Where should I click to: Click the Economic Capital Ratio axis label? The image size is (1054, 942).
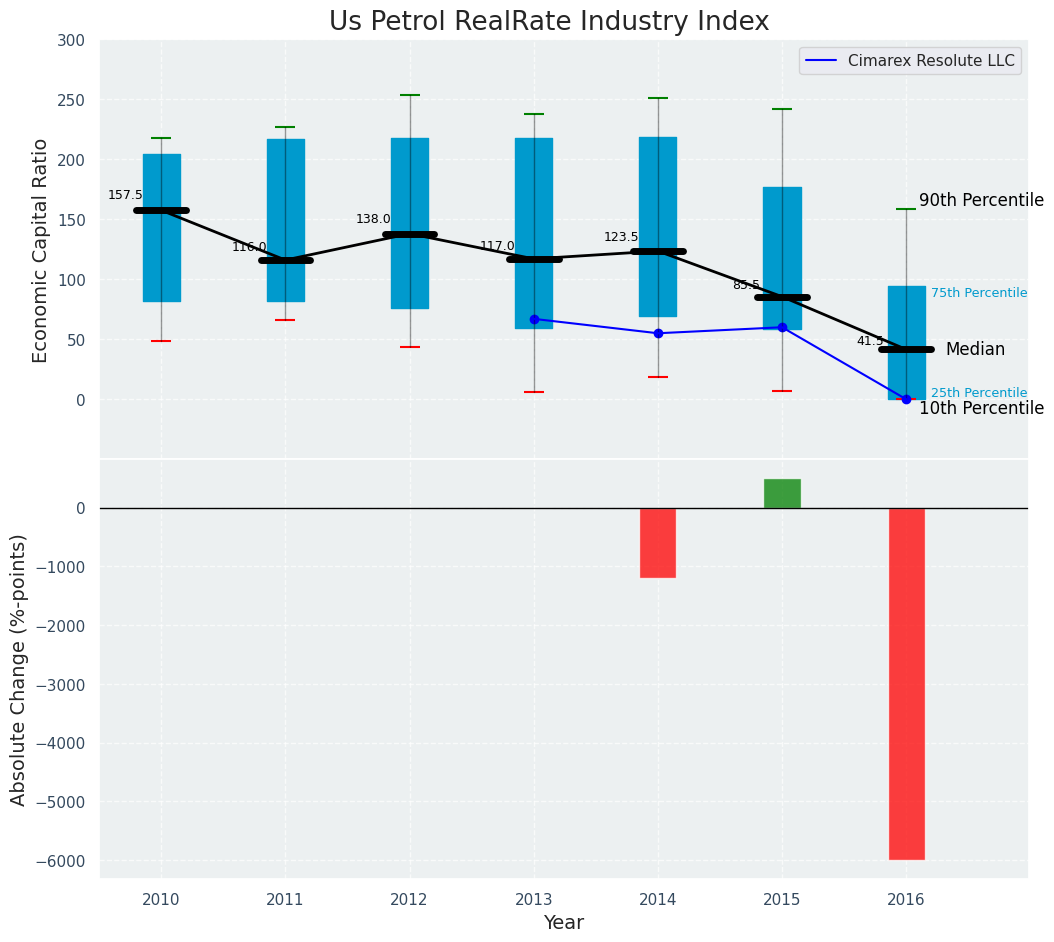point(41,250)
